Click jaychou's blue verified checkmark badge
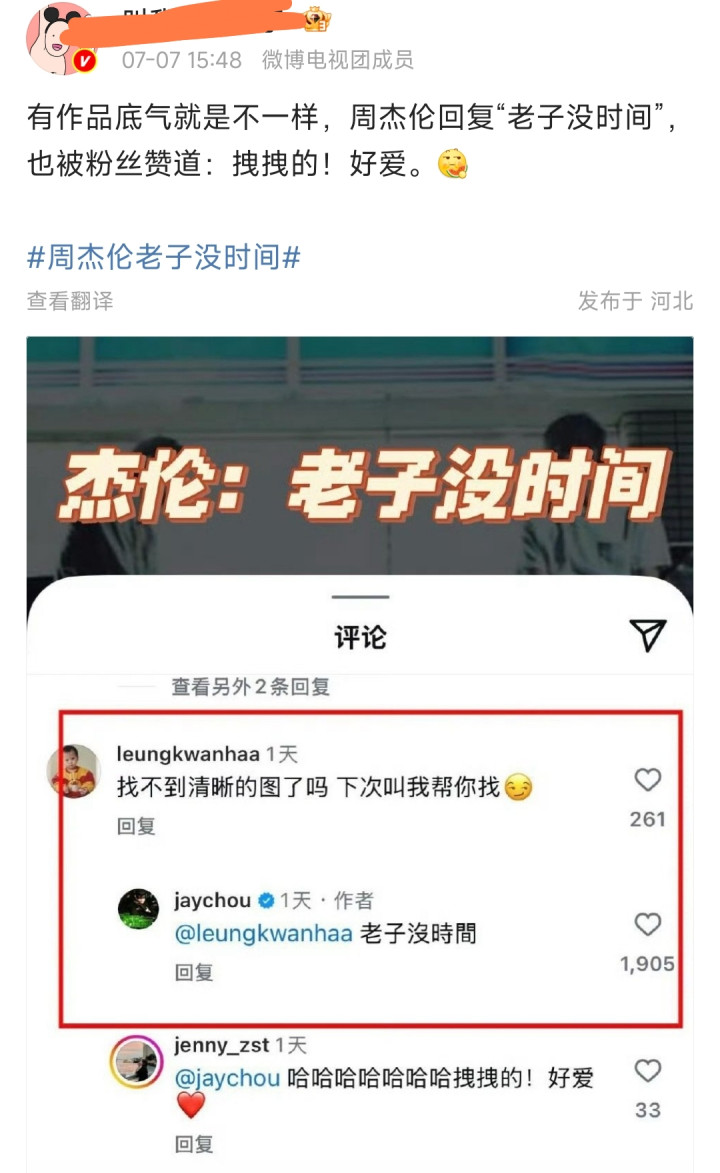 (266, 901)
